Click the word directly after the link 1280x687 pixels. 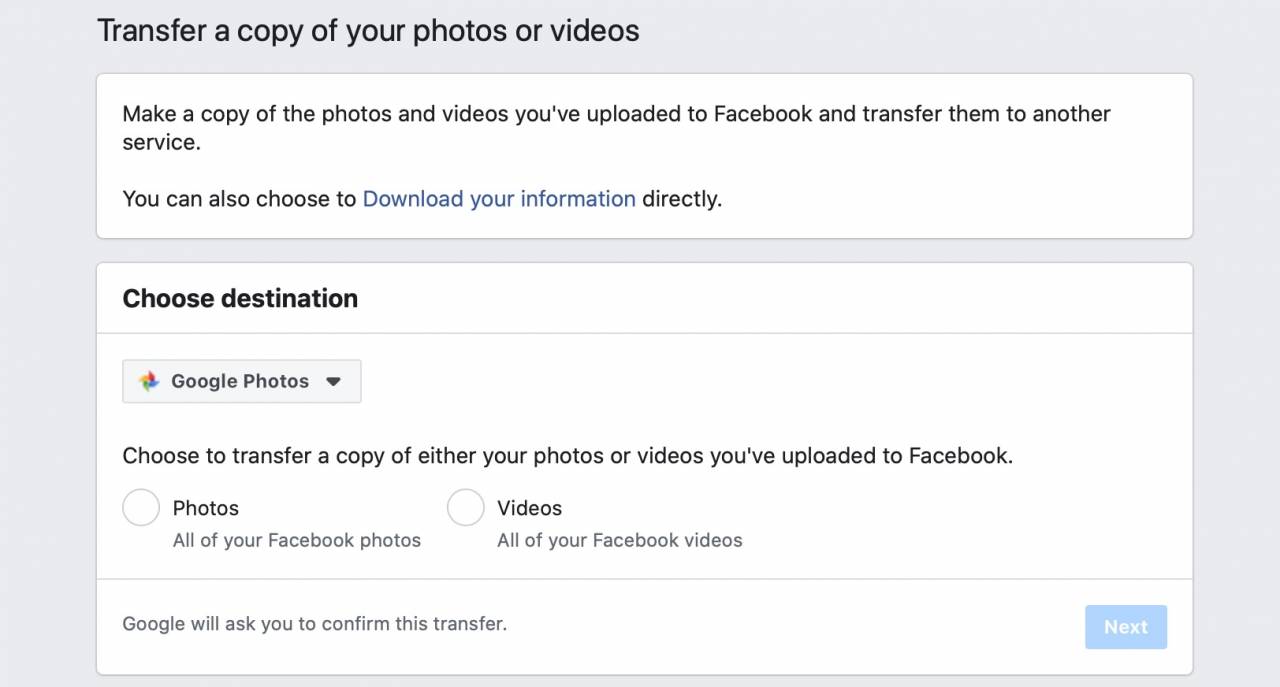(x=682, y=199)
